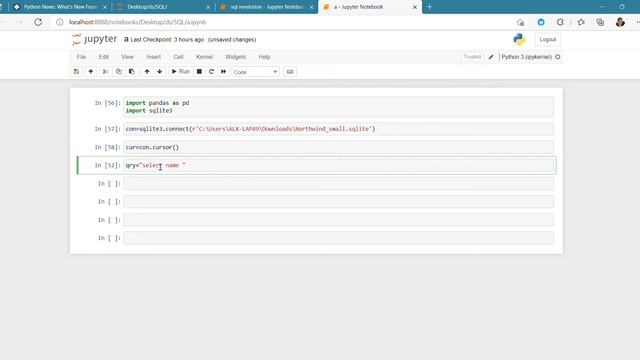Open the View menu
640x360 pixels.
127,57
